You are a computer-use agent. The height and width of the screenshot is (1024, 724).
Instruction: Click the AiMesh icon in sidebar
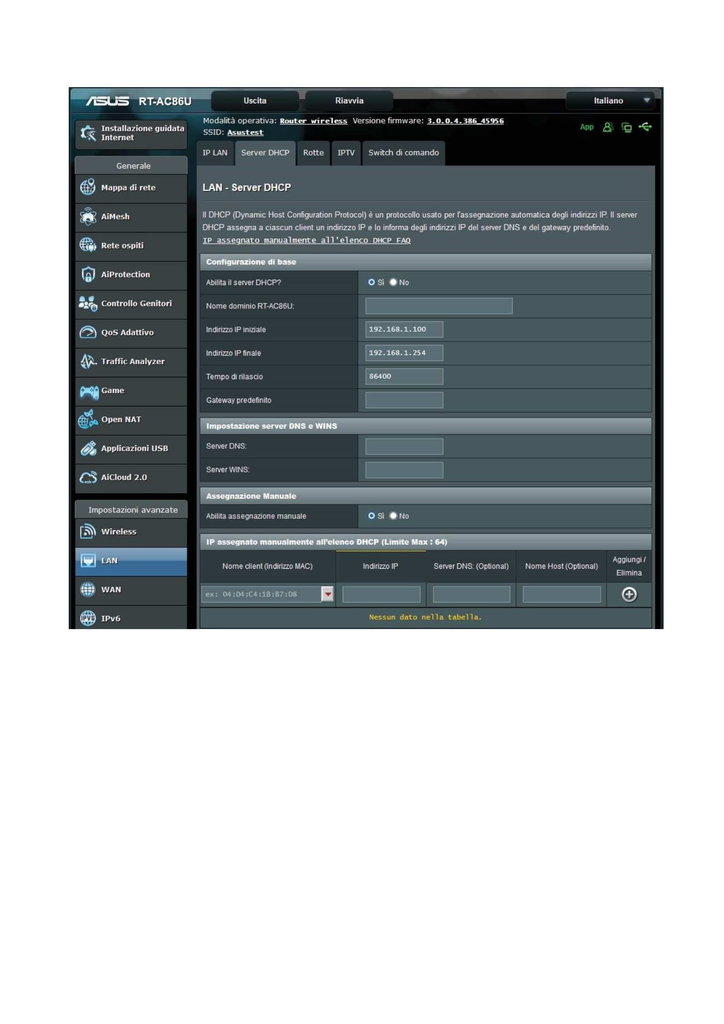[x=87, y=216]
